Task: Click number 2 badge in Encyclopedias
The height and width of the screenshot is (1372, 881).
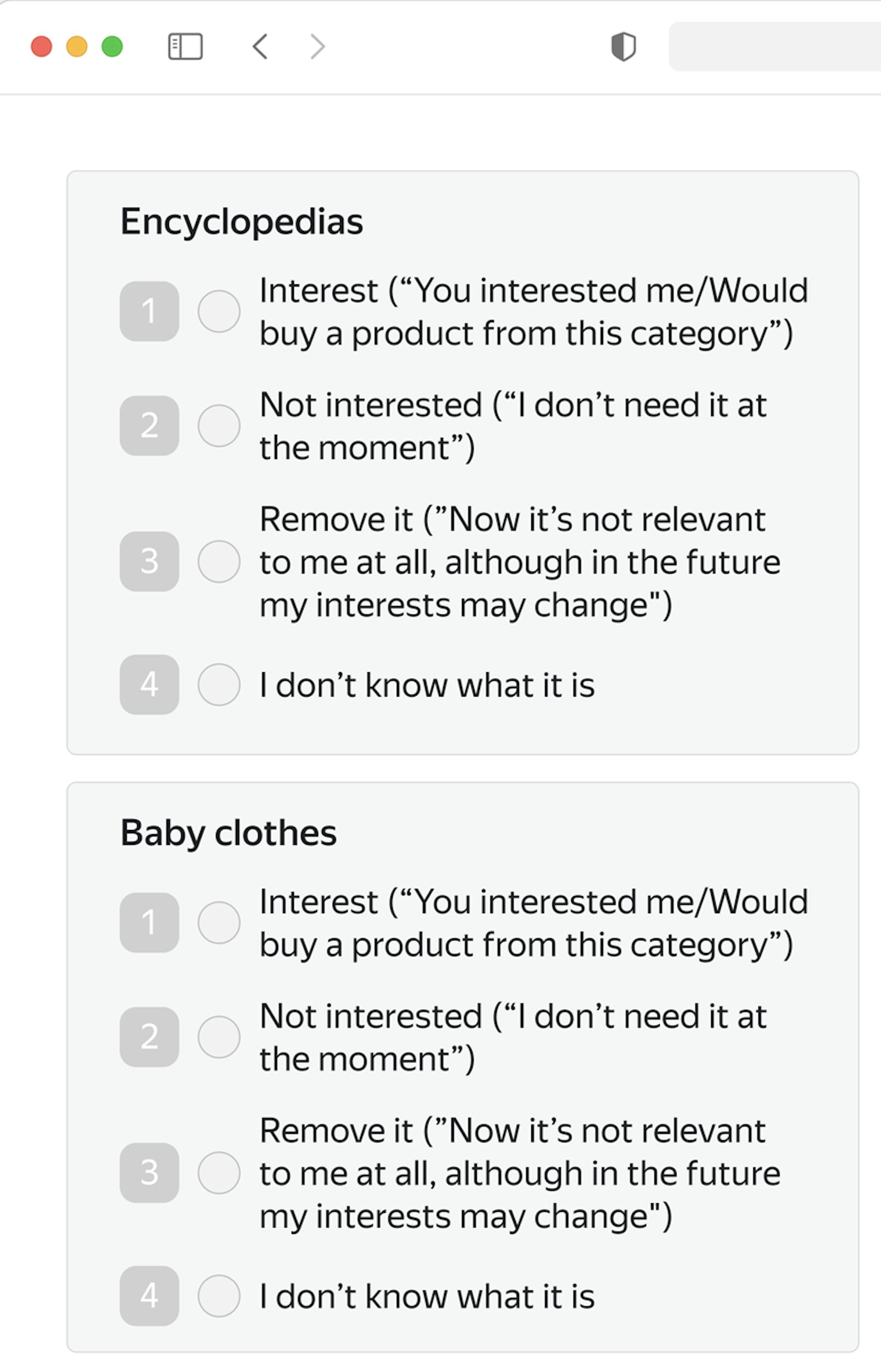Action: [x=149, y=425]
